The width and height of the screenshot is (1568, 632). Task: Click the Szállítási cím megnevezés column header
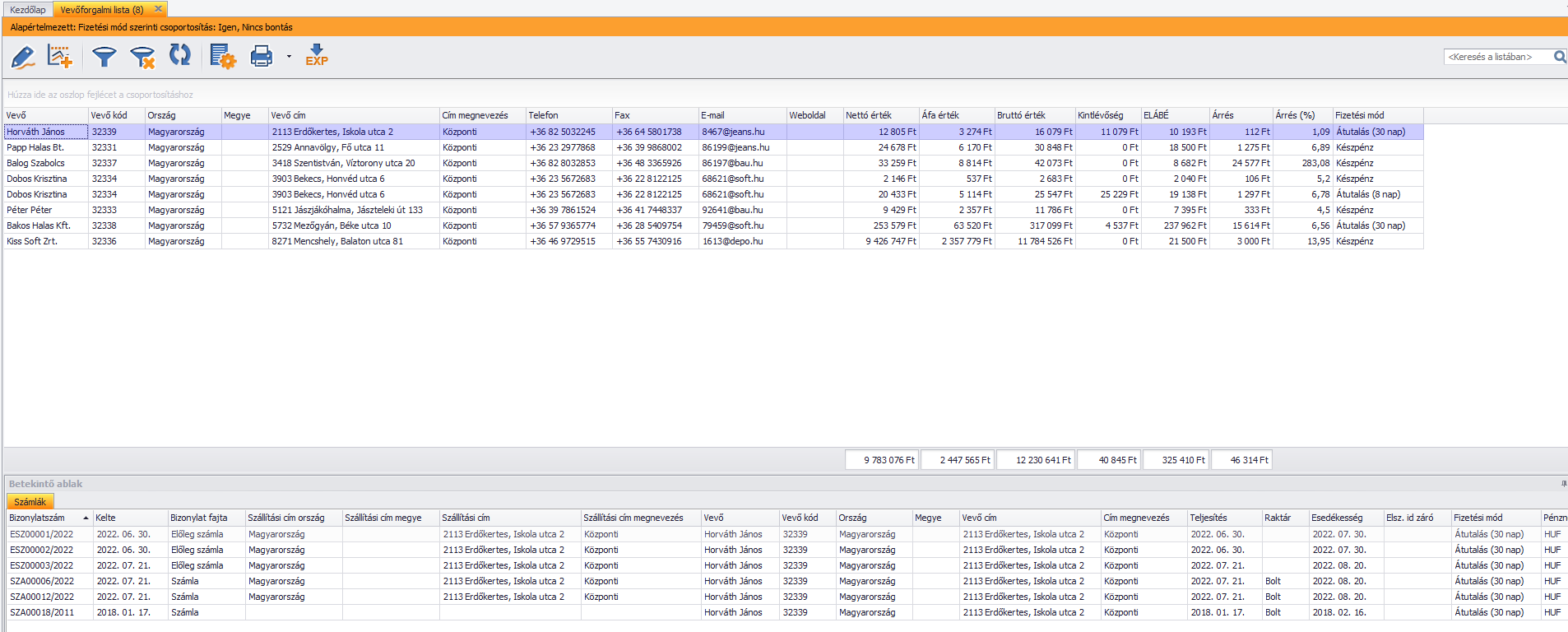pos(641,518)
